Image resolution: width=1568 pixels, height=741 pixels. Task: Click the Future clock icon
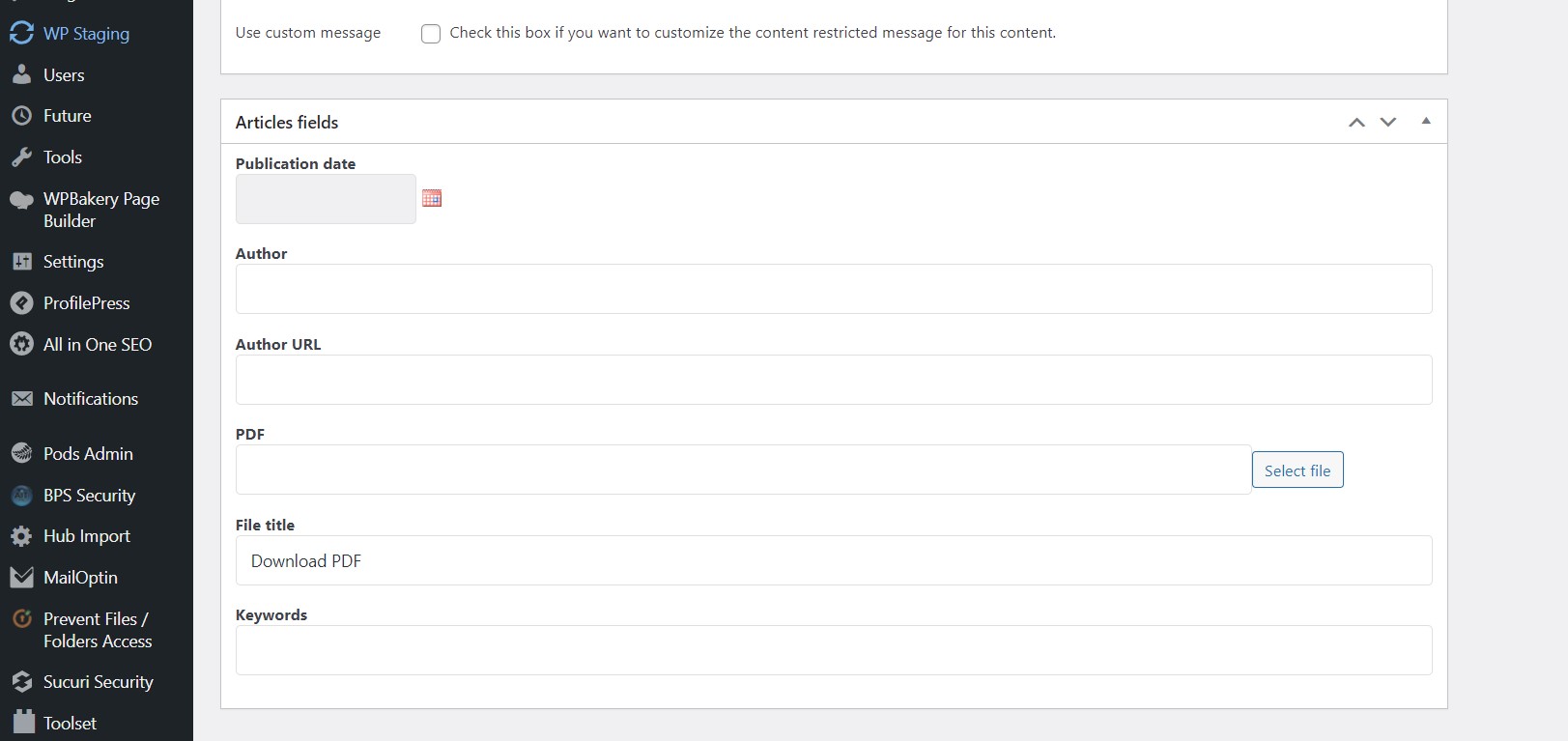pos(21,115)
